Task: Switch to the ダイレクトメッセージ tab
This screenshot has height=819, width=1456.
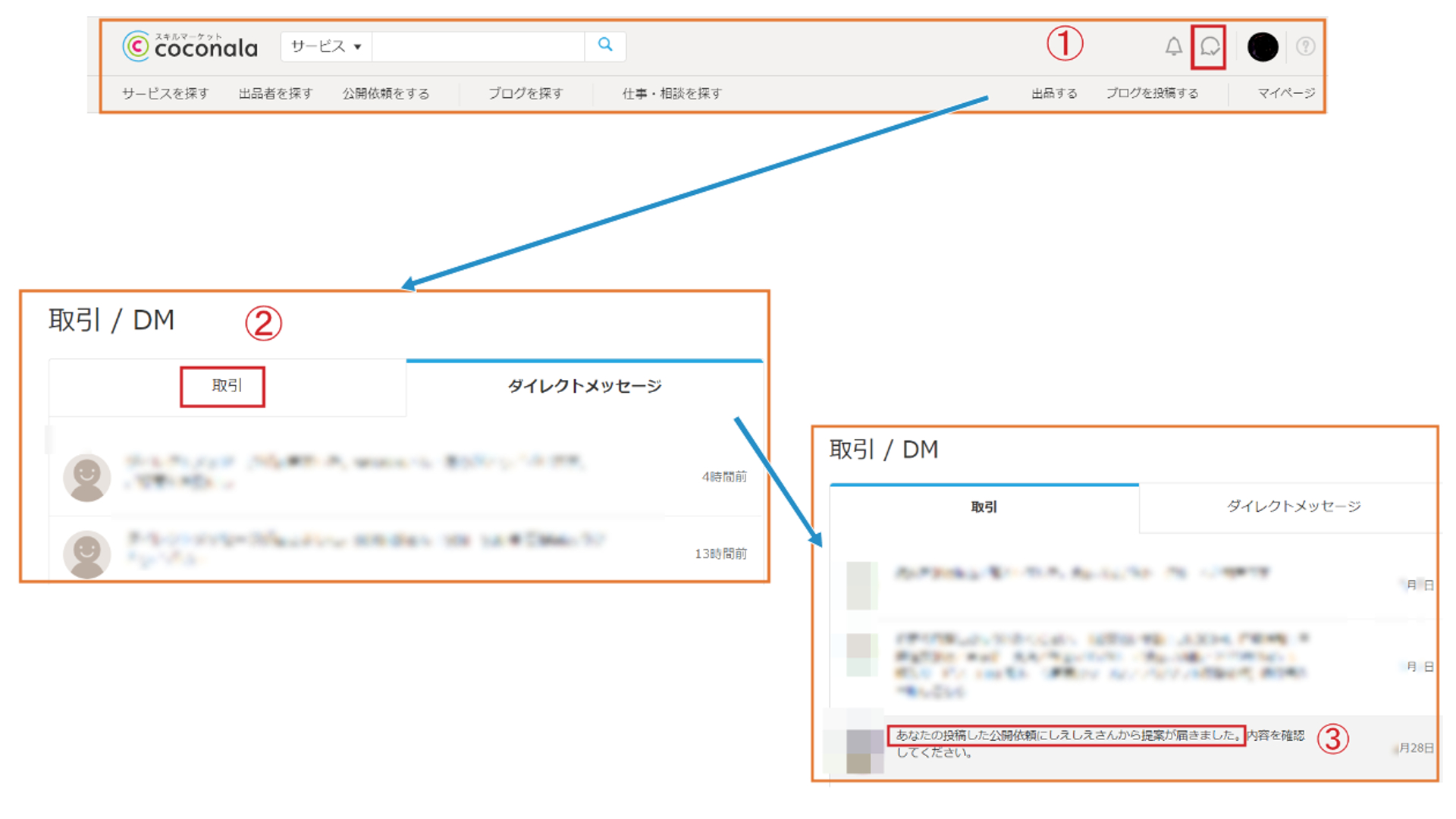Action: (x=585, y=385)
